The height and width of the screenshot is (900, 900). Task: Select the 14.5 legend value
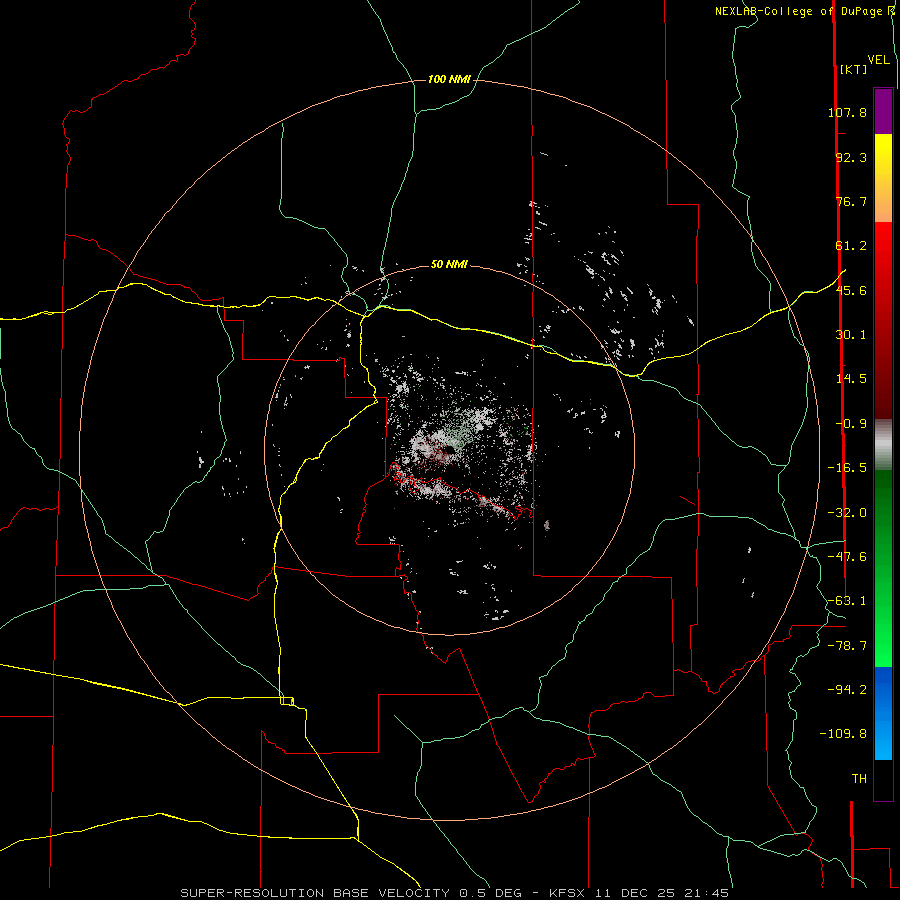[x=851, y=378]
